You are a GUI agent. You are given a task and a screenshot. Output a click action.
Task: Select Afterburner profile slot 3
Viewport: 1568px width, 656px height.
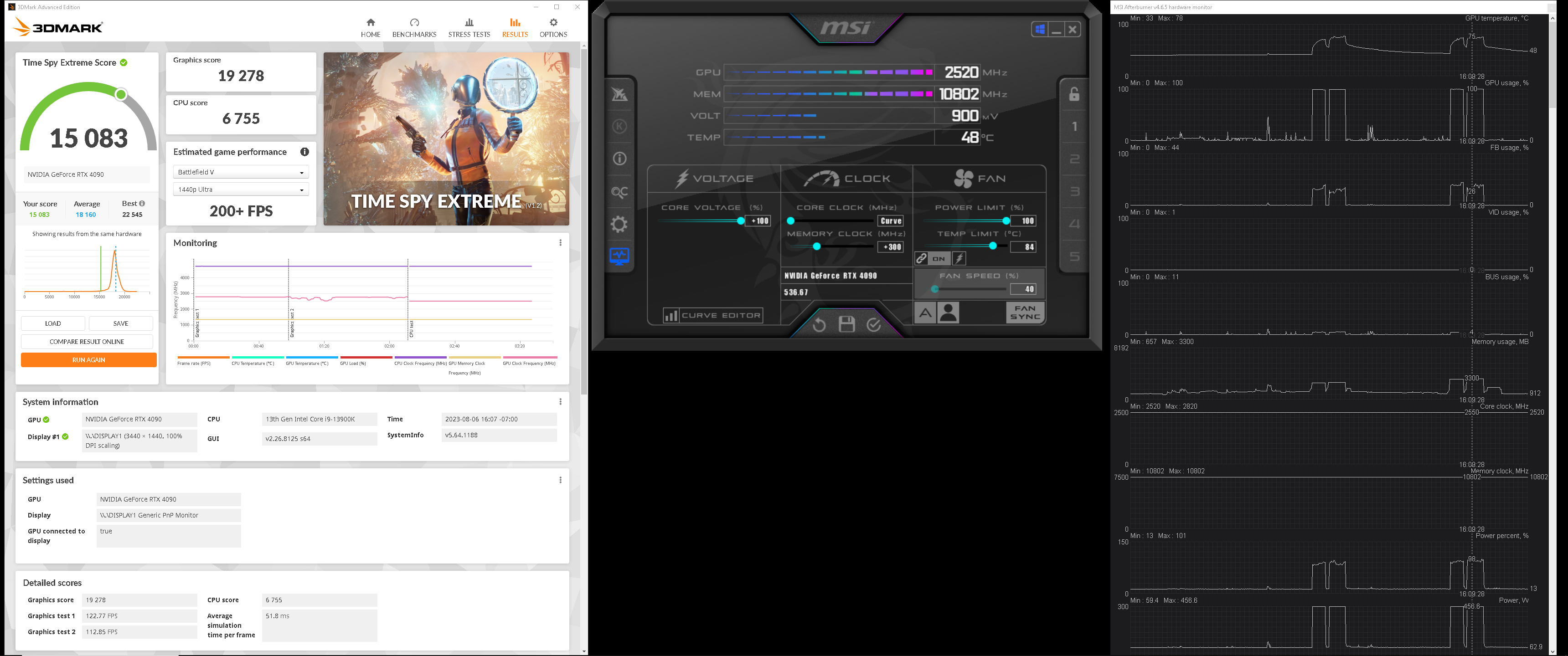click(x=1074, y=192)
